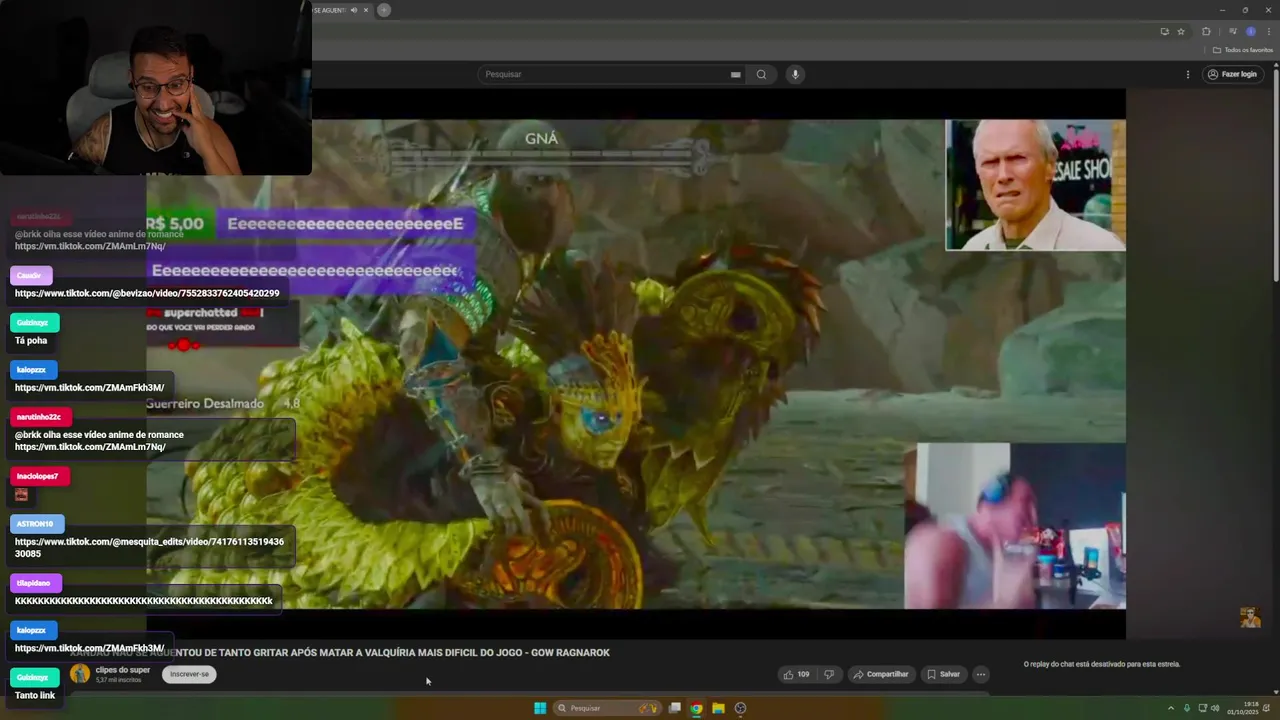The width and height of the screenshot is (1280, 720).
Task: Open the Chrome profile avatar
Action: pos(1250,31)
